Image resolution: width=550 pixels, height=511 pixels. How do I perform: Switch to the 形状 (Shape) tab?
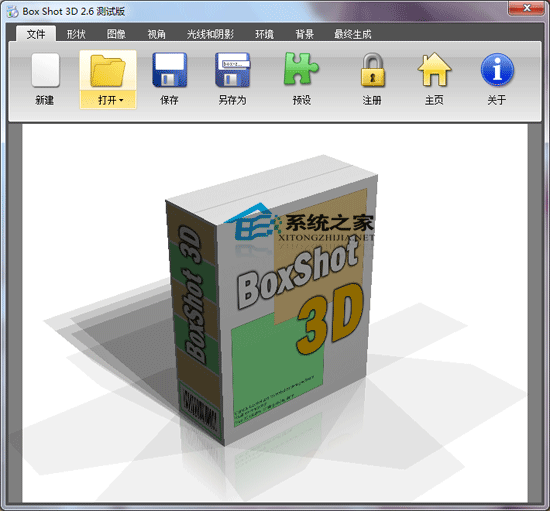[x=76, y=34]
